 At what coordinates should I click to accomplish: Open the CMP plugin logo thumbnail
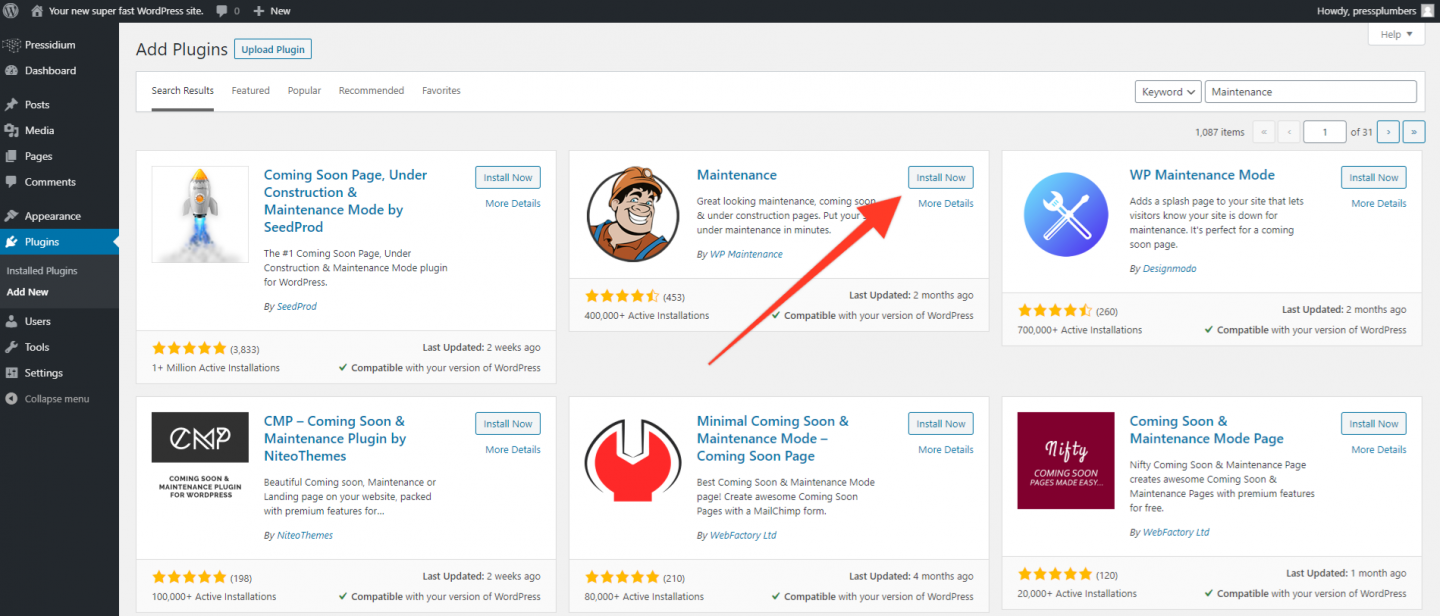pos(200,460)
